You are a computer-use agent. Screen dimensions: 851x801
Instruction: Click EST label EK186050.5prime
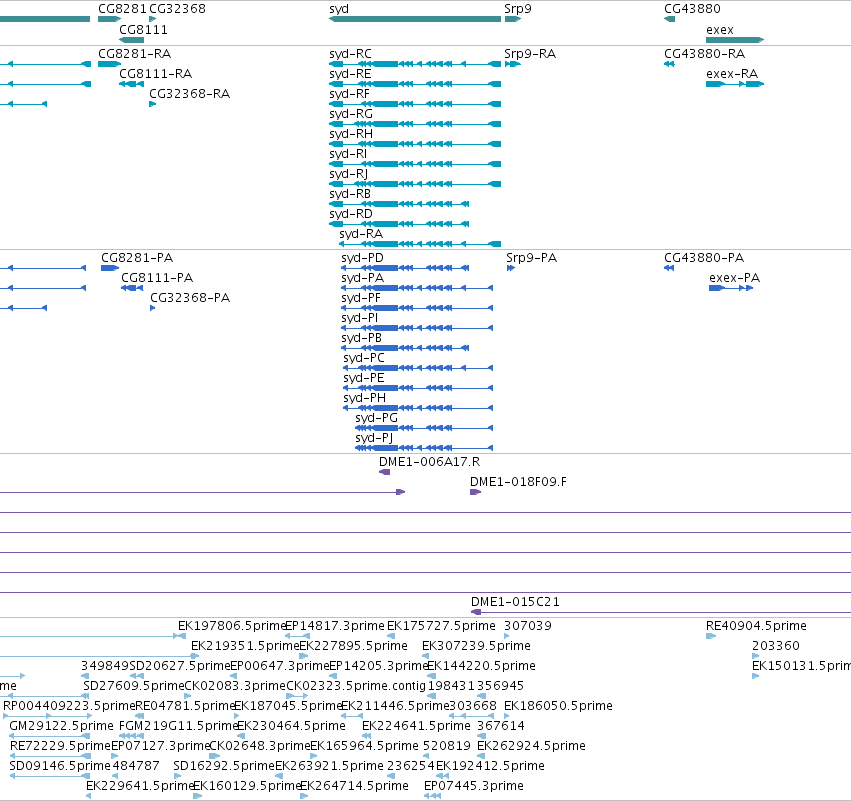[558, 706]
